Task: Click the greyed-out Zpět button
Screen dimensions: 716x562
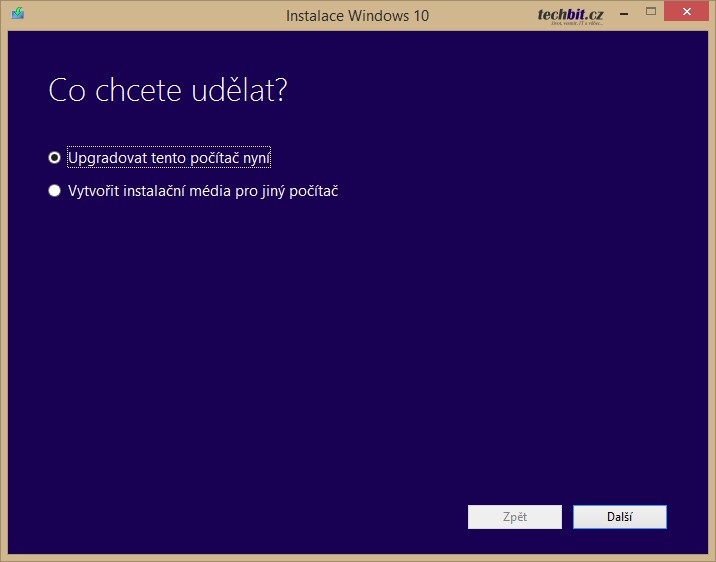Action: point(515,517)
